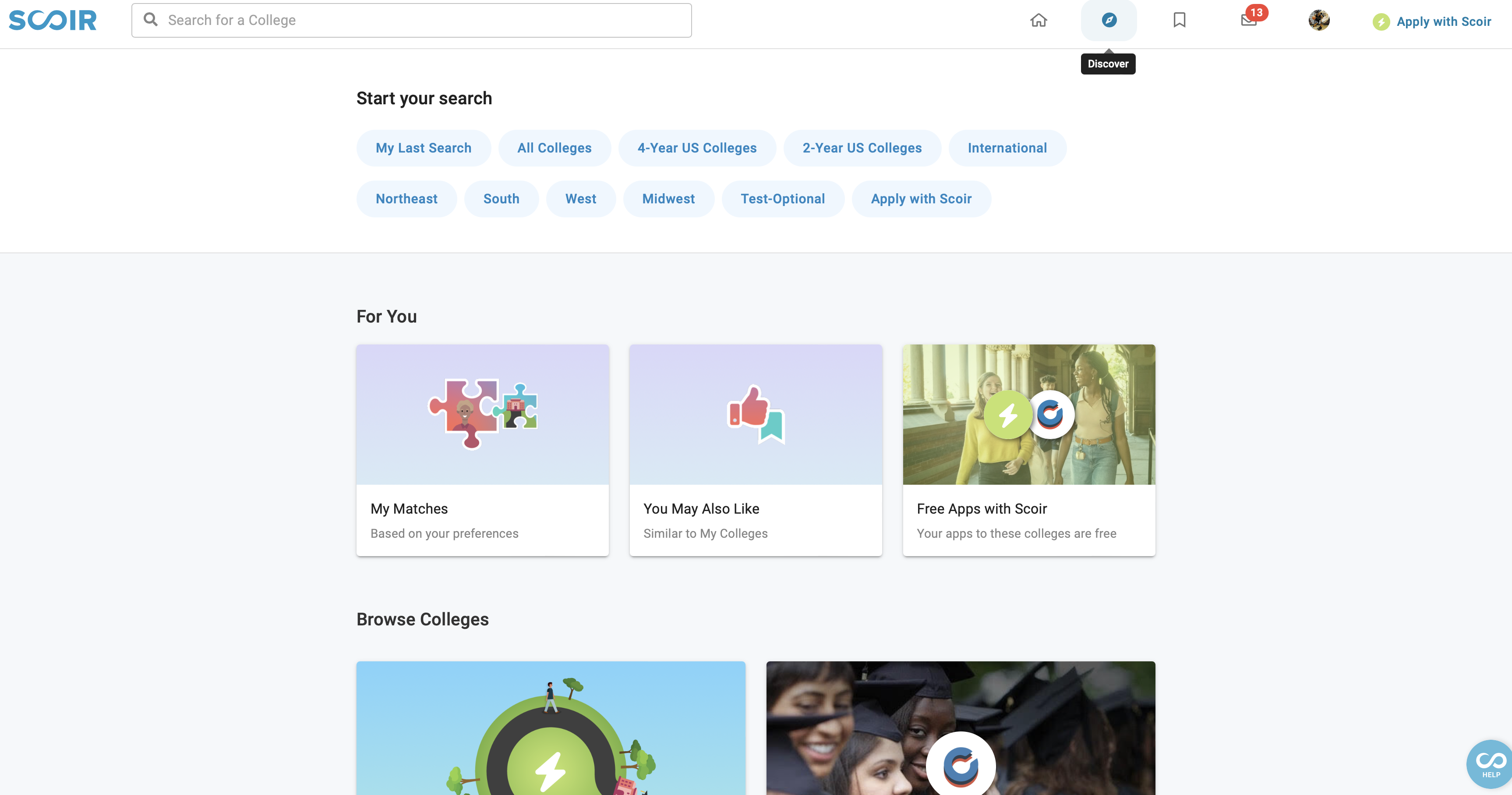Image resolution: width=1512 pixels, height=795 pixels.
Task: Click the You May Also Like title
Action: pyautogui.click(x=701, y=508)
